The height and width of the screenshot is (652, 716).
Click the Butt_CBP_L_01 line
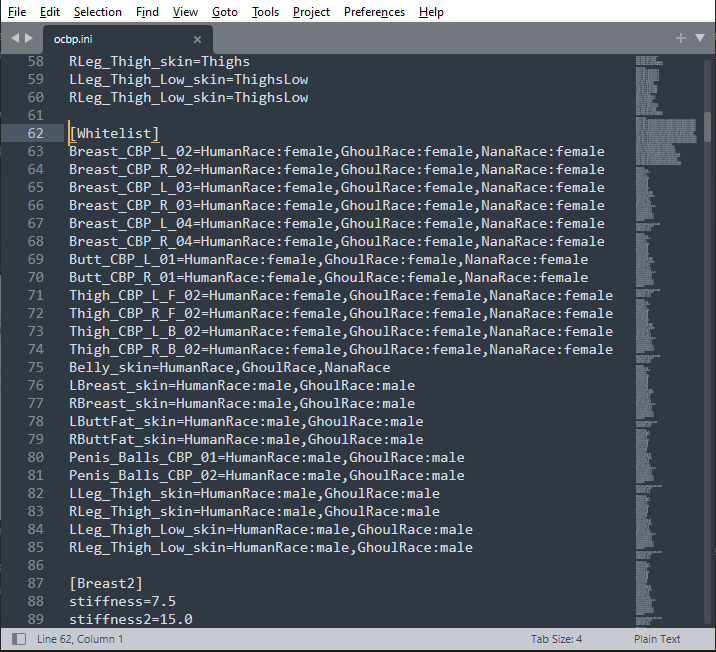(329, 259)
